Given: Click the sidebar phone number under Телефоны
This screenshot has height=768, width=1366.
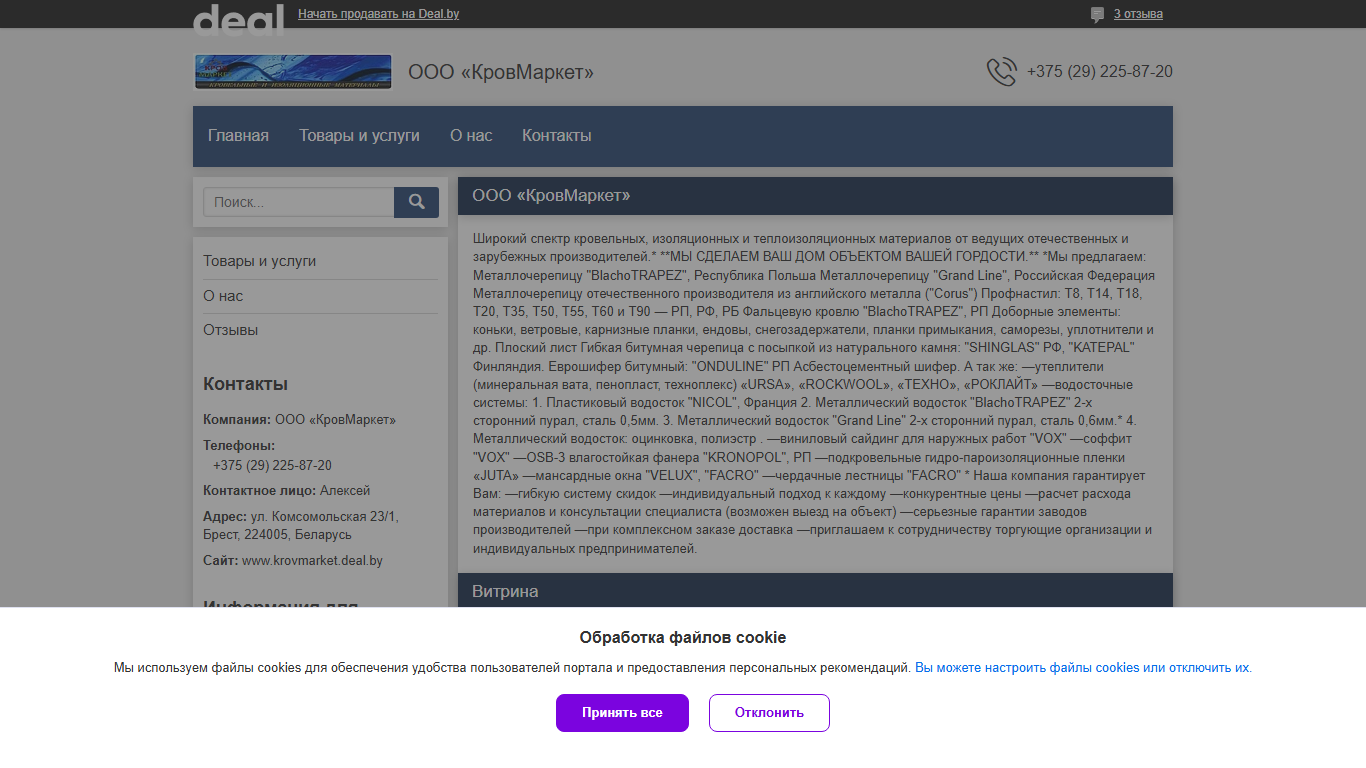Looking at the screenshot, I should click(272, 466).
